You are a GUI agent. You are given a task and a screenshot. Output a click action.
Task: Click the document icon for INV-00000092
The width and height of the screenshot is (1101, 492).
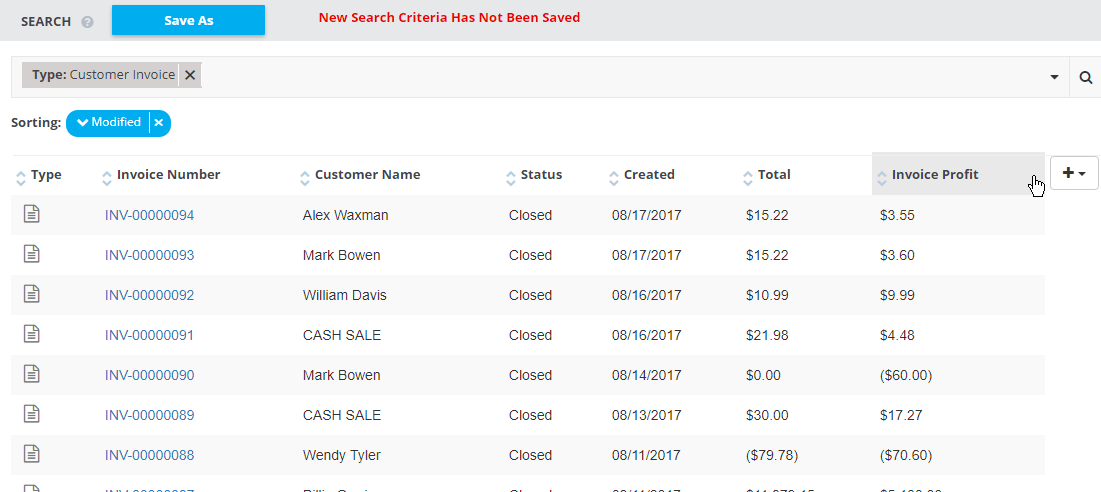click(32, 294)
